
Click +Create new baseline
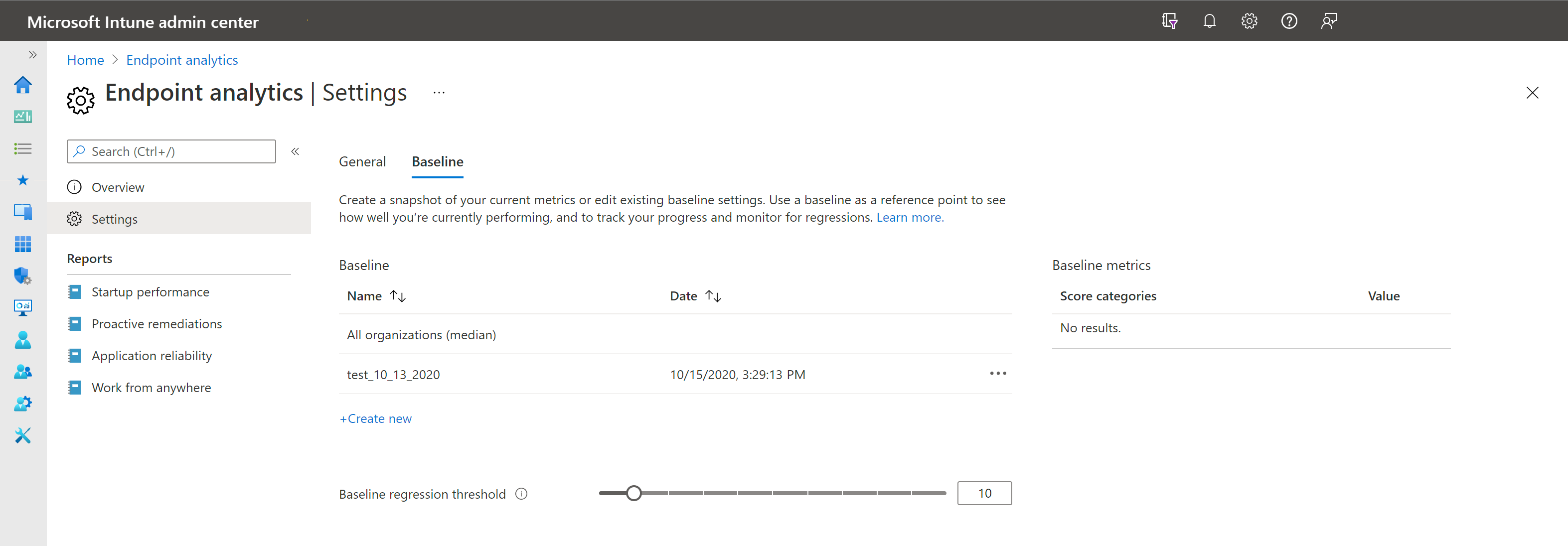coord(376,419)
